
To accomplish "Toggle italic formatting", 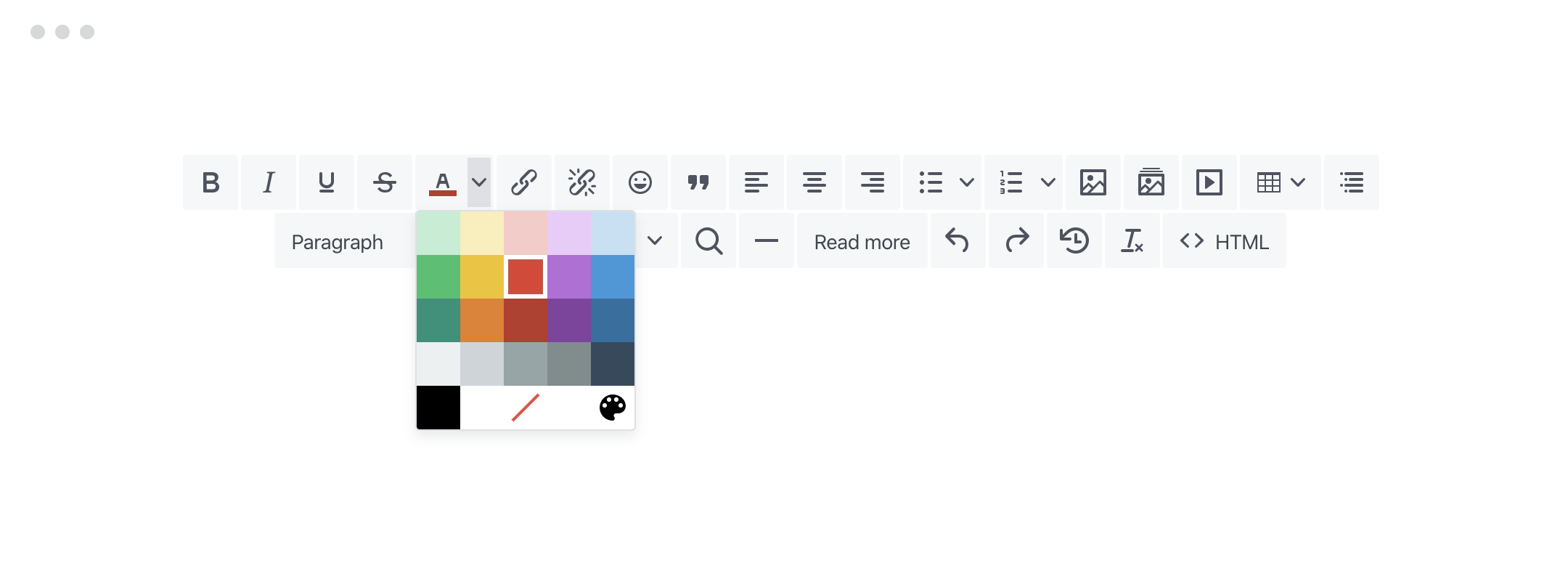I will click(x=269, y=182).
